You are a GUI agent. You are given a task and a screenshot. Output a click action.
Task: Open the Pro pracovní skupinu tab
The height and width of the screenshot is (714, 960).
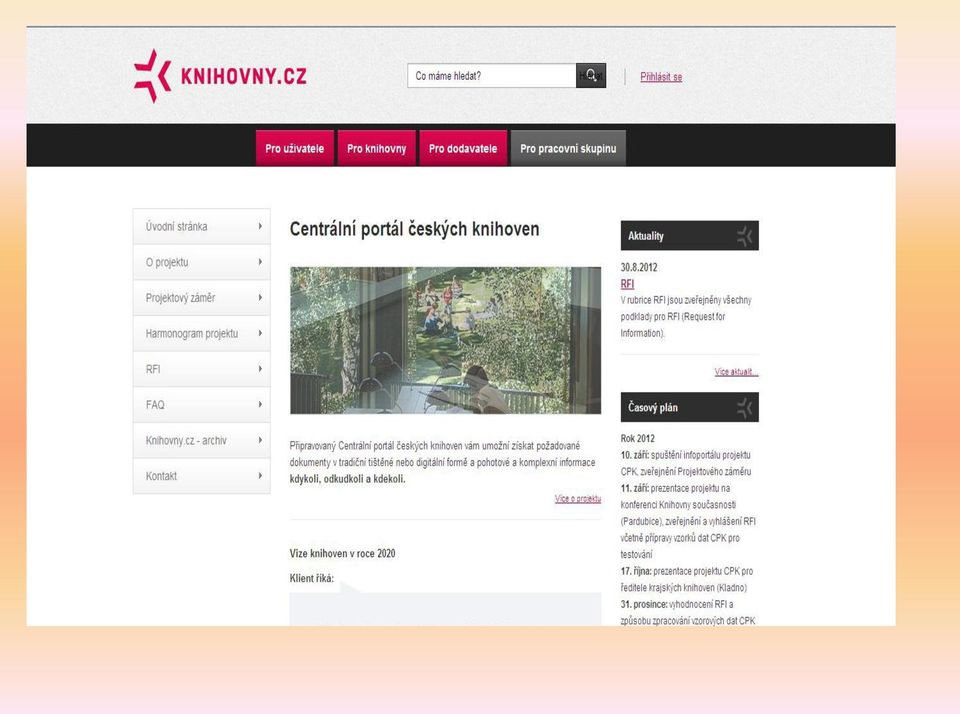click(x=568, y=148)
